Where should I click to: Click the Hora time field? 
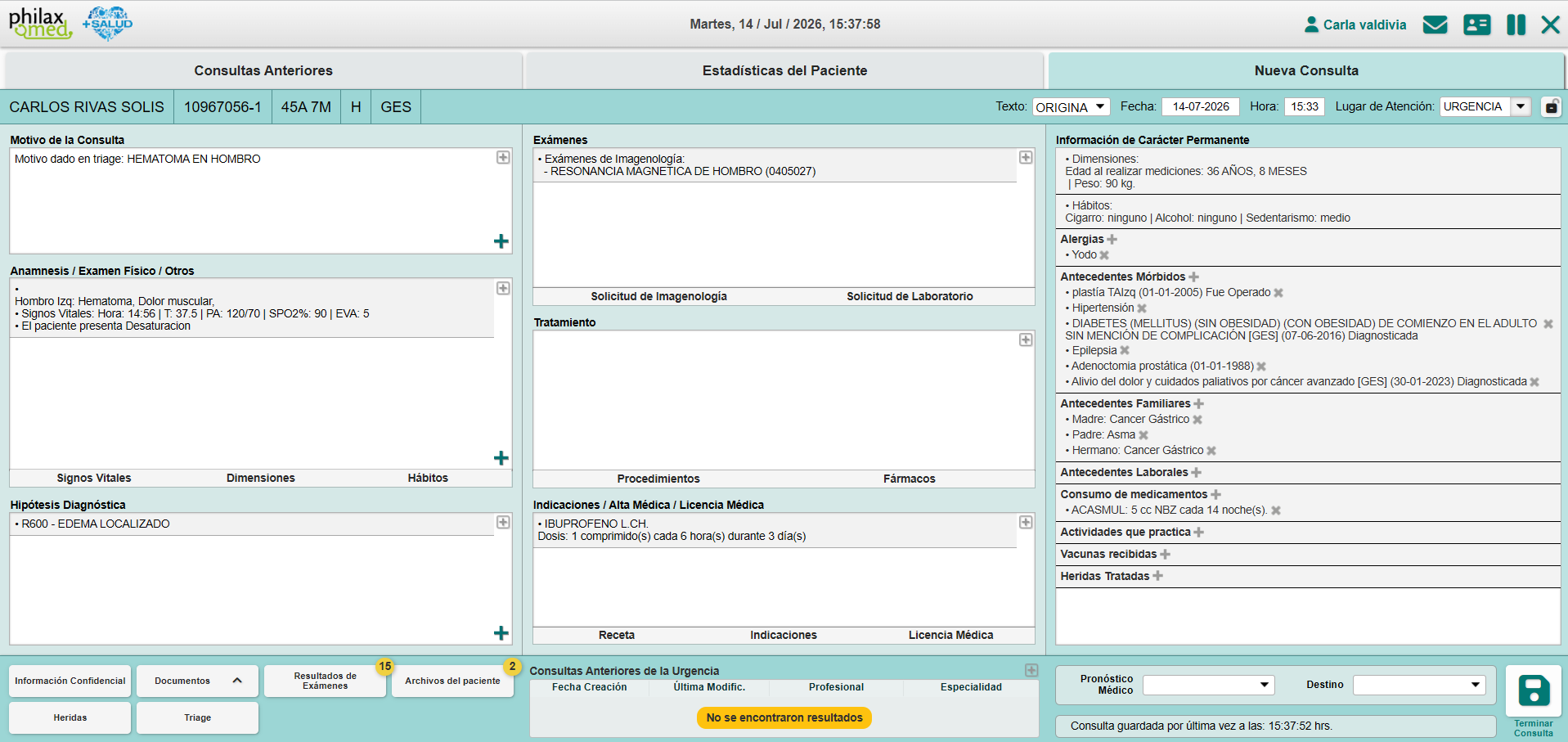pos(1305,107)
